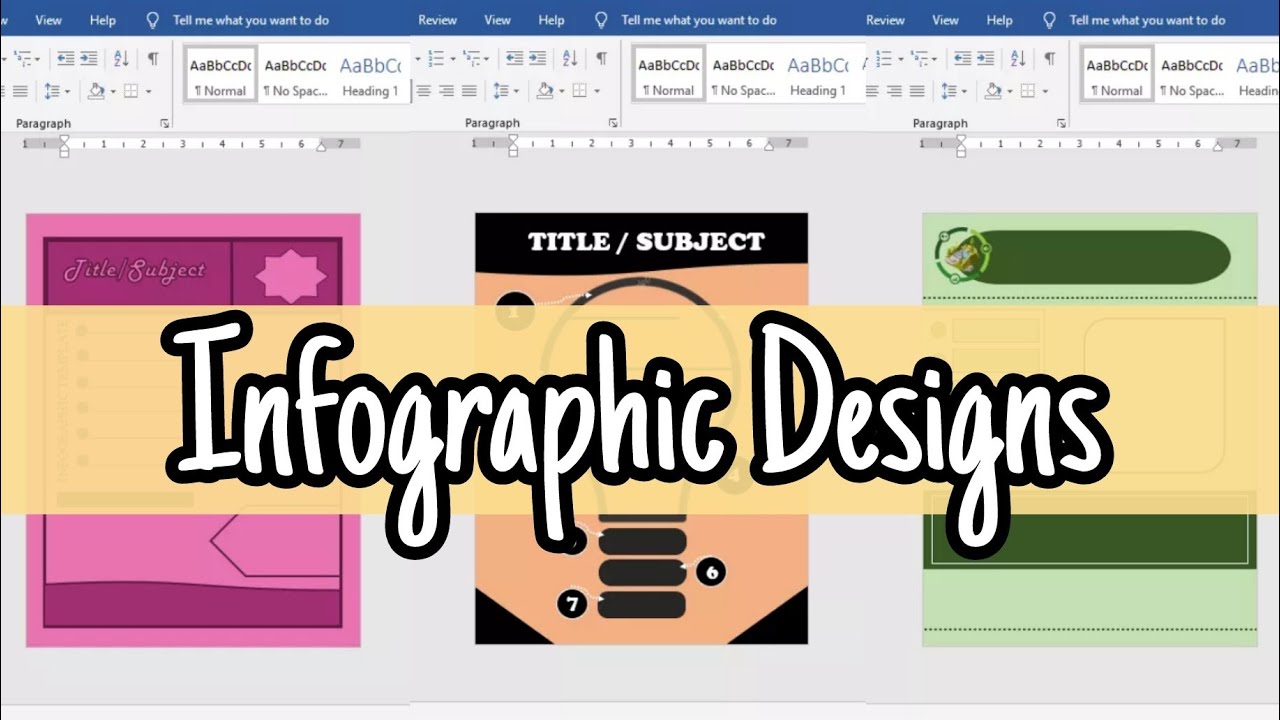Toggle paragraph marks in the pink infographic window
The image size is (1280, 720).
pyautogui.click(x=153, y=59)
